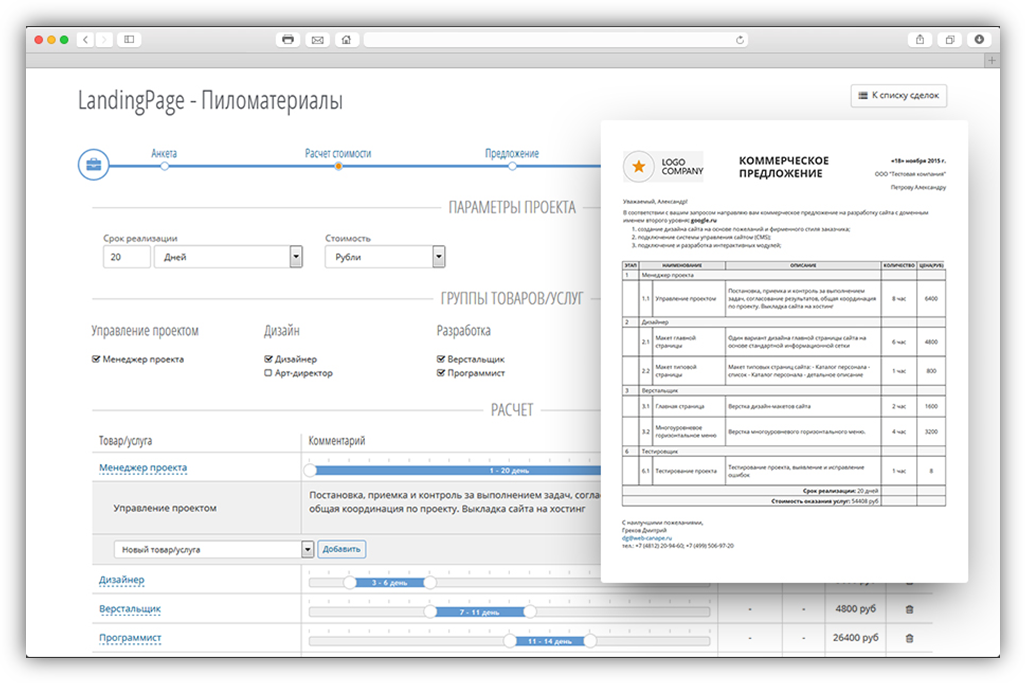This screenshot has height=683, width=1025.
Task: Click the star logo on the commercial proposal
Action: [641, 167]
